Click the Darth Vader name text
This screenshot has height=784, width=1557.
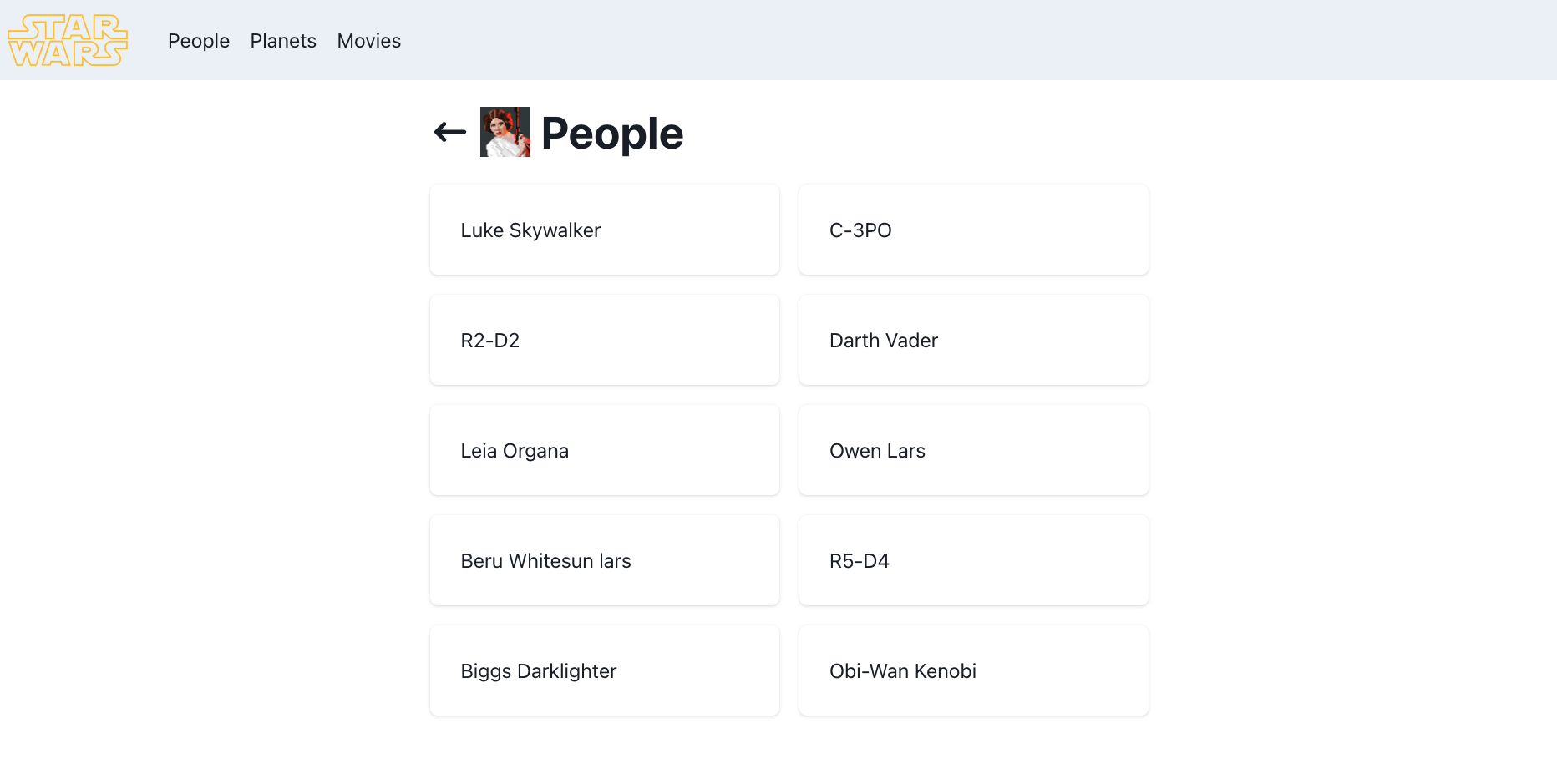(x=884, y=341)
